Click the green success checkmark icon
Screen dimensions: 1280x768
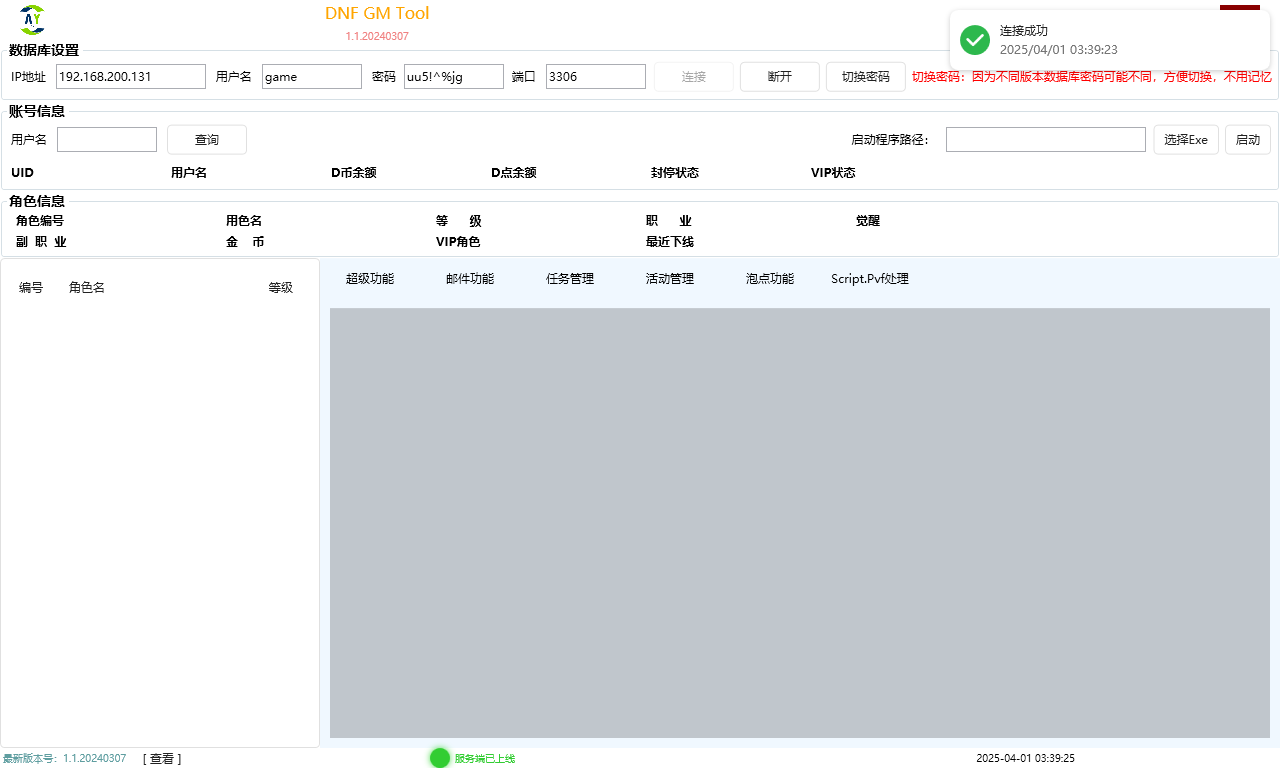click(x=975, y=40)
